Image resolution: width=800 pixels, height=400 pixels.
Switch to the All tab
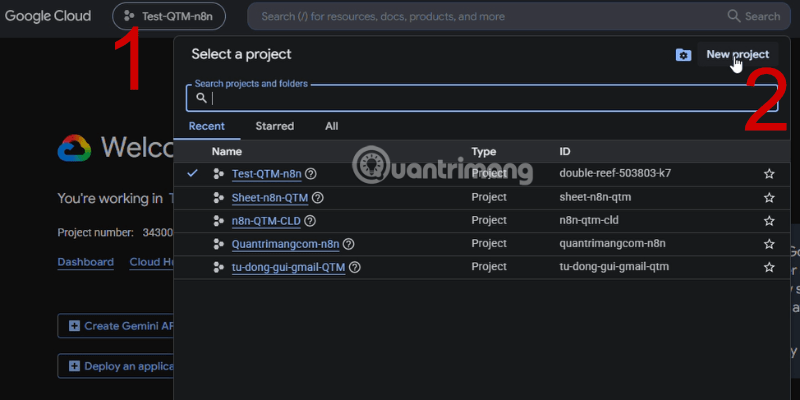click(x=332, y=126)
